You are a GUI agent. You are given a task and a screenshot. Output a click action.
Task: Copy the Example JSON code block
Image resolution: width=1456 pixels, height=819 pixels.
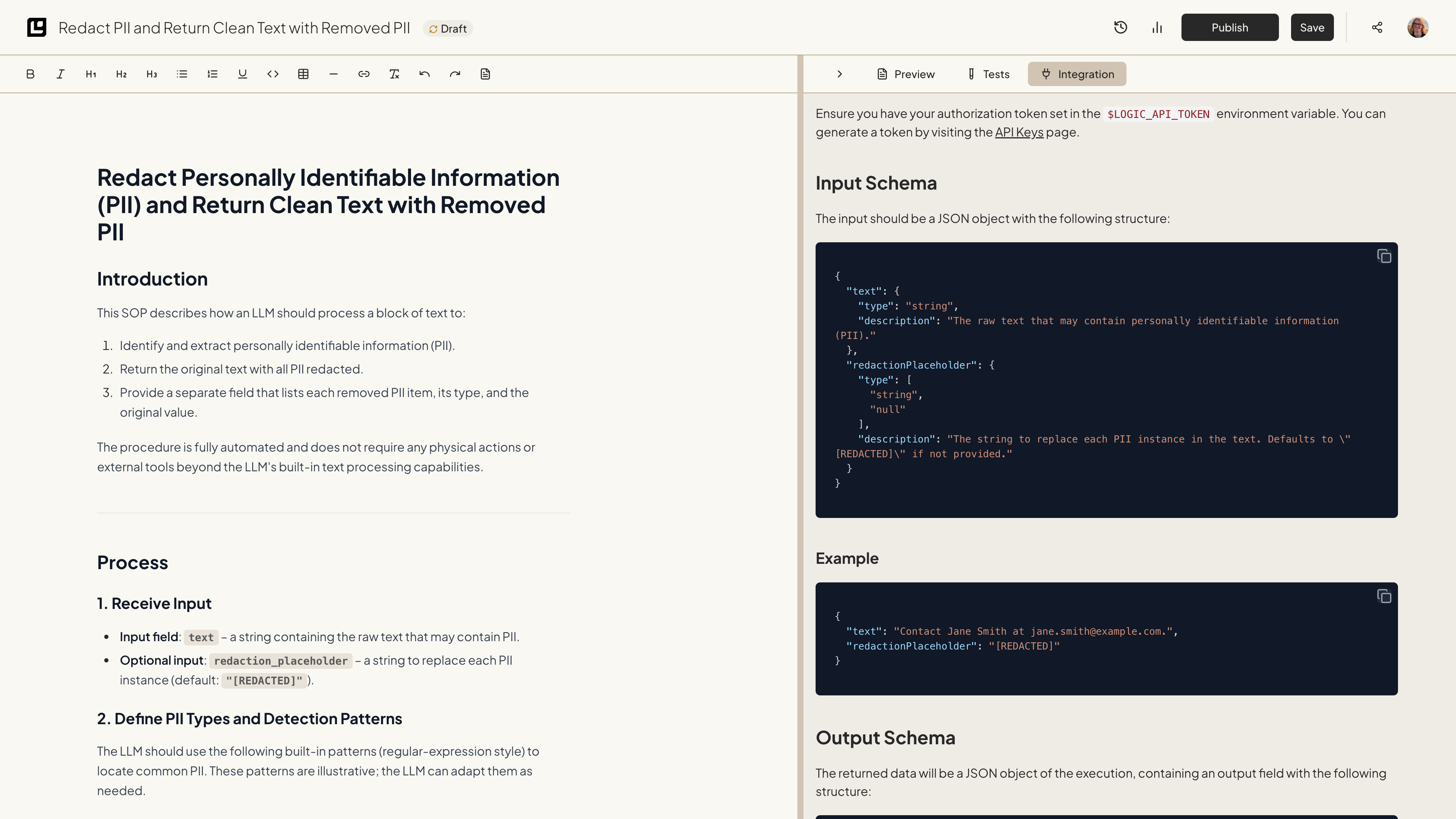coord(1384,596)
